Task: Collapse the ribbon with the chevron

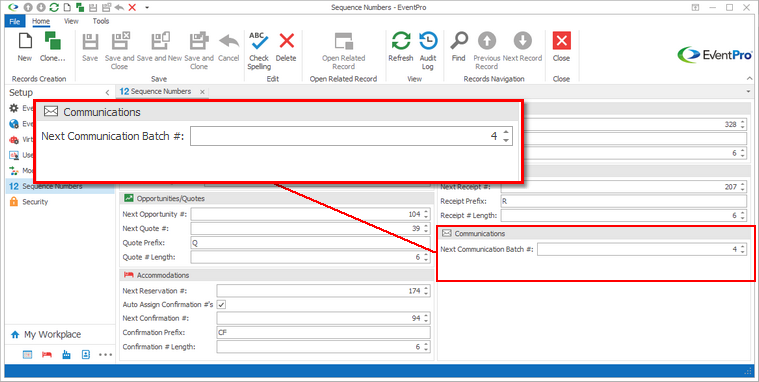Action: tap(749, 78)
